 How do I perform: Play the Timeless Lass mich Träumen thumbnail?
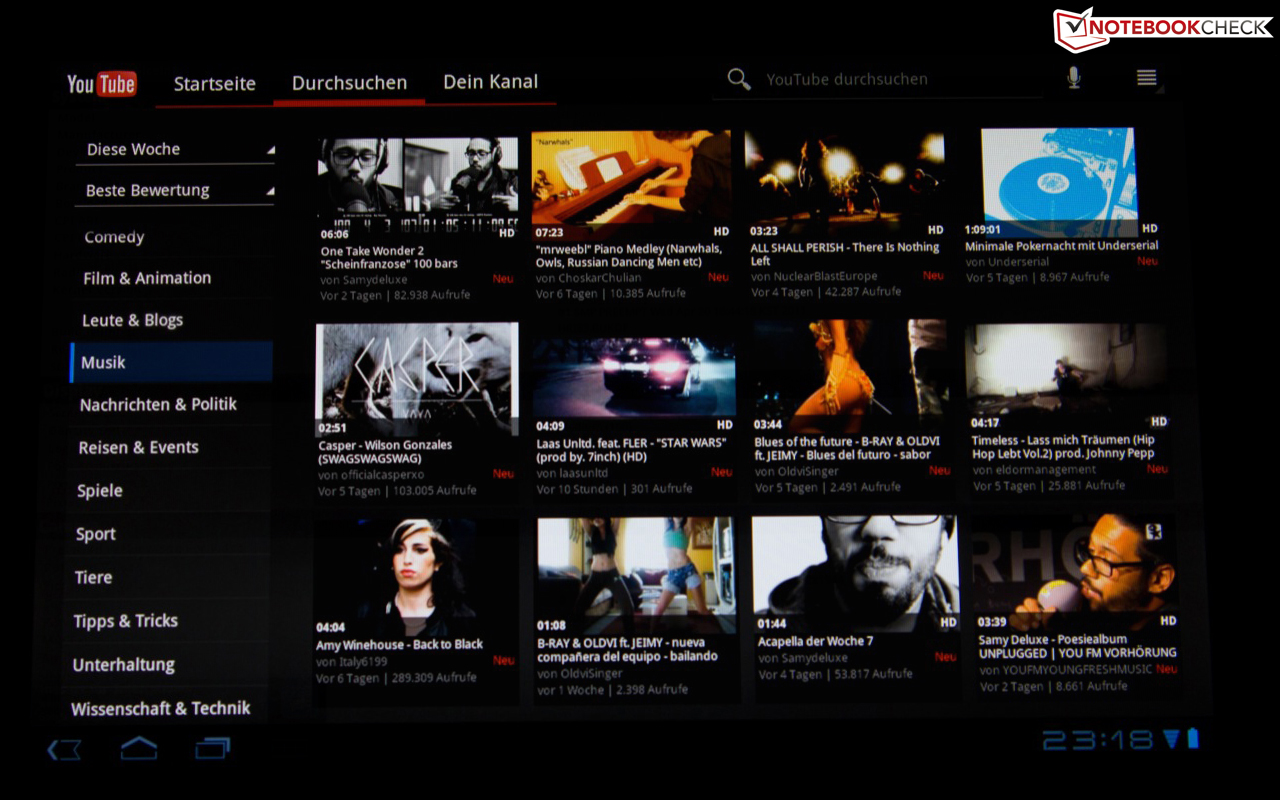[1067, 376]
